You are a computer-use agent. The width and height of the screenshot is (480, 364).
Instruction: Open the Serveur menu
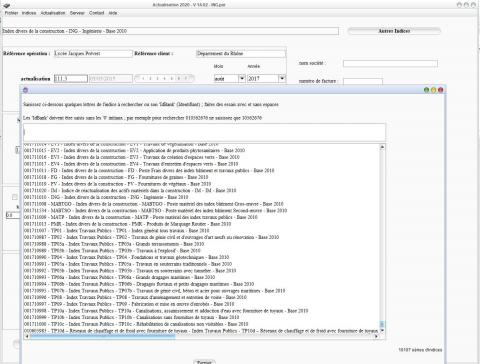point(77,13)
